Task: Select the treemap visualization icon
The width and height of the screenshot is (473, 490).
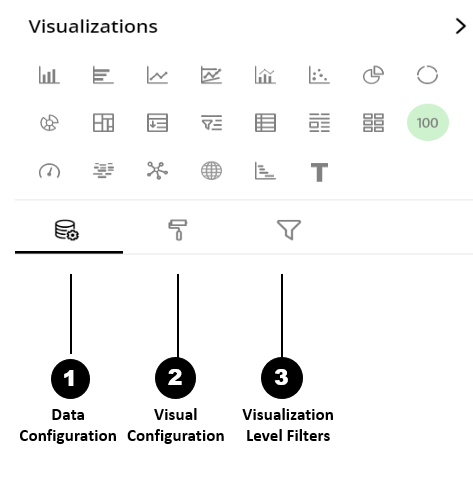Action: coord(103,123)
